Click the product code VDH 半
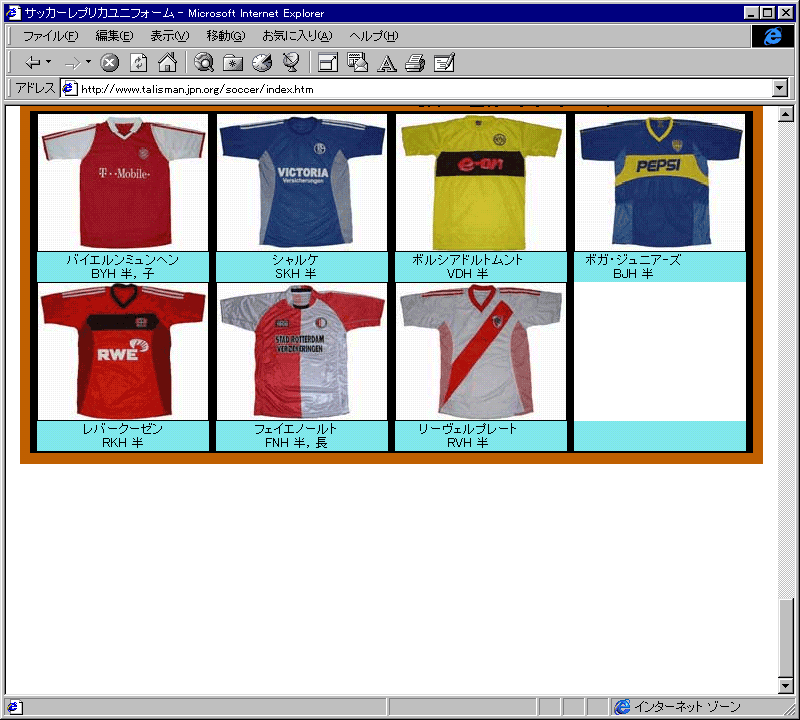 (x=467, y=274)
